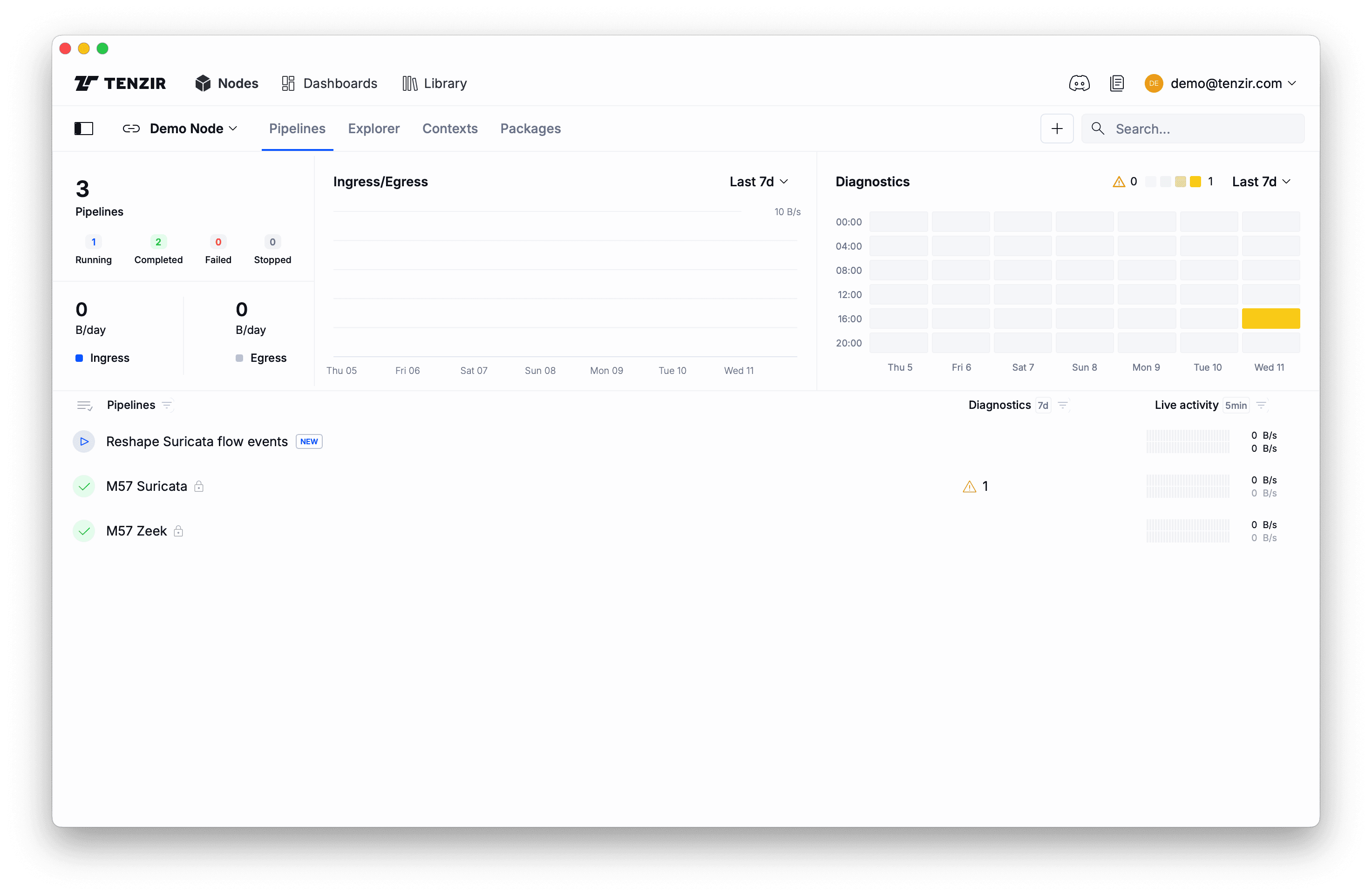Screen dimensions: 1372x896
Task: Click the Live activity filter icon
Action: [1261, 405]
